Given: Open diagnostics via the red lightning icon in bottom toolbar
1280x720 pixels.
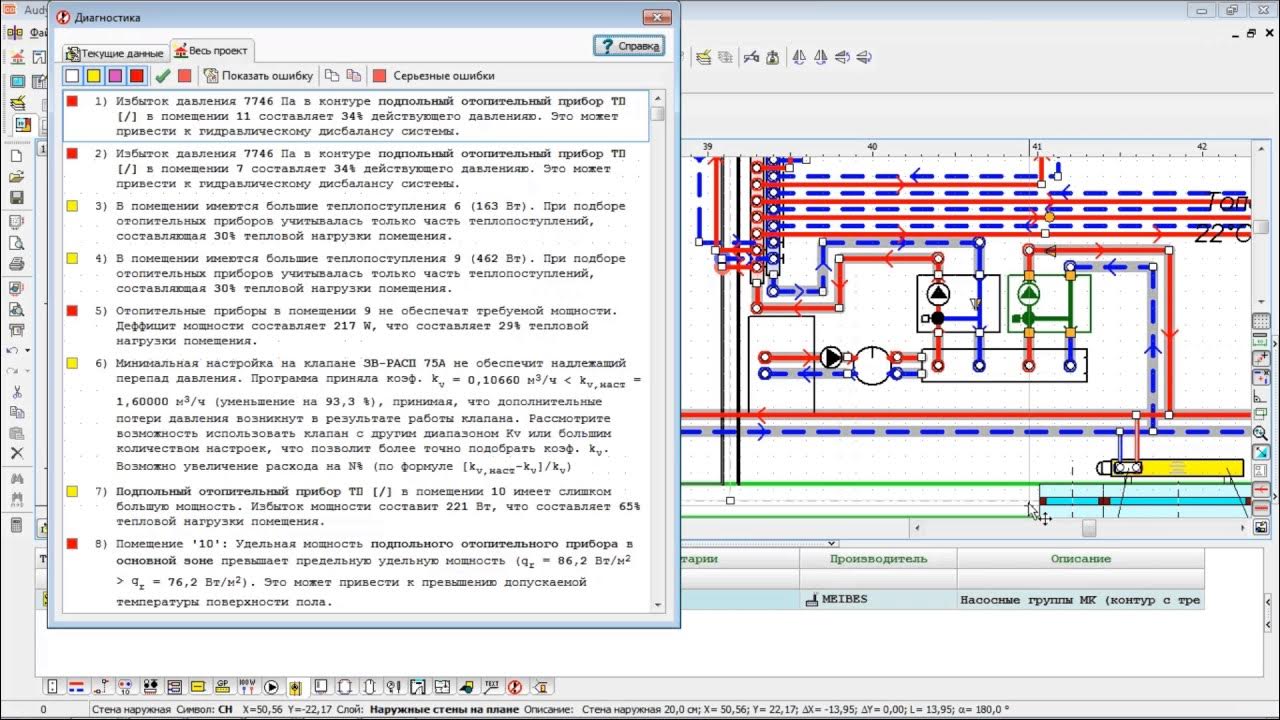Looking at the screenshot, I should pyautogui.click(x=515, y=687).
